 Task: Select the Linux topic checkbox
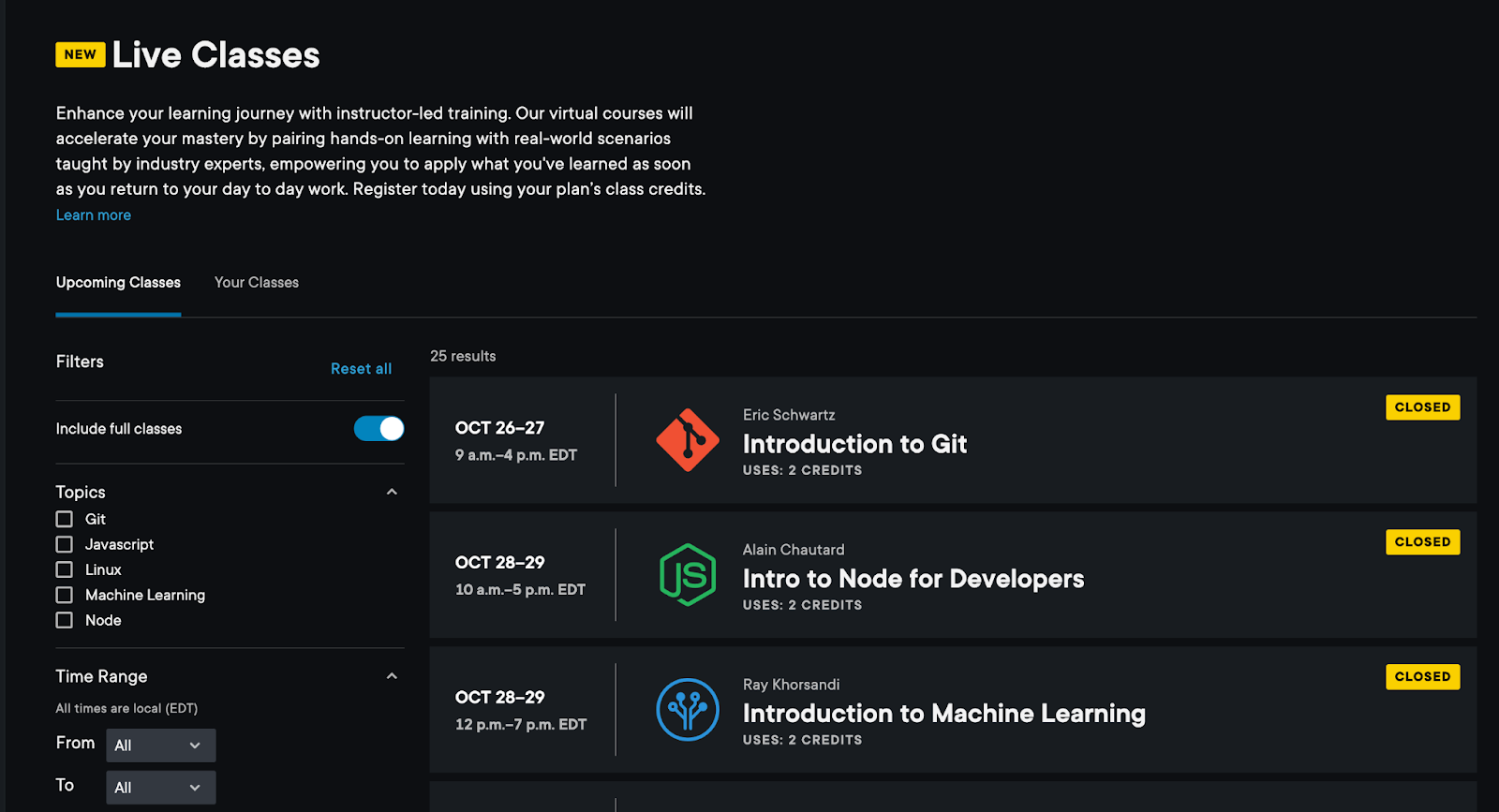coord(65,569)
